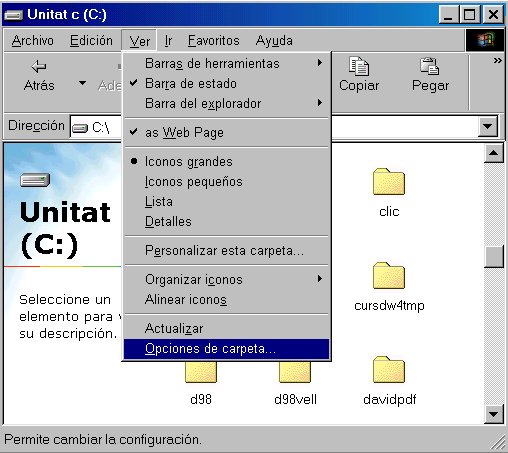508x453 pixels.
Task: Click the Copiar toolbar icon
Action: pyautogui.click(x=359, y=66)
